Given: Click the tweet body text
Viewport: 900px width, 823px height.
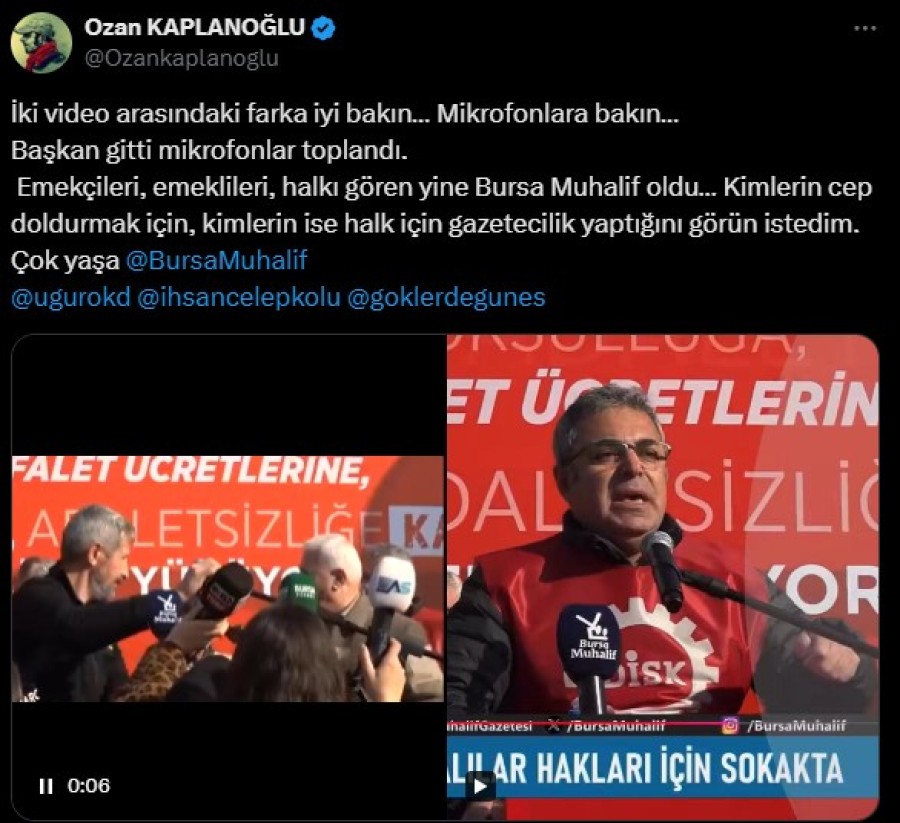Looking at the screenshot, I should pos(441,187).
